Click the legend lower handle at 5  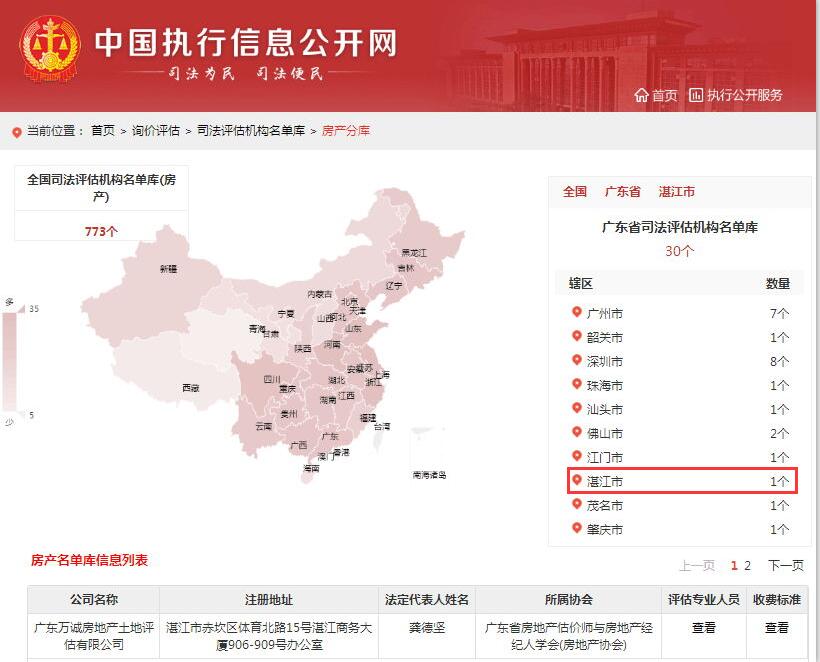pos(22,414)
